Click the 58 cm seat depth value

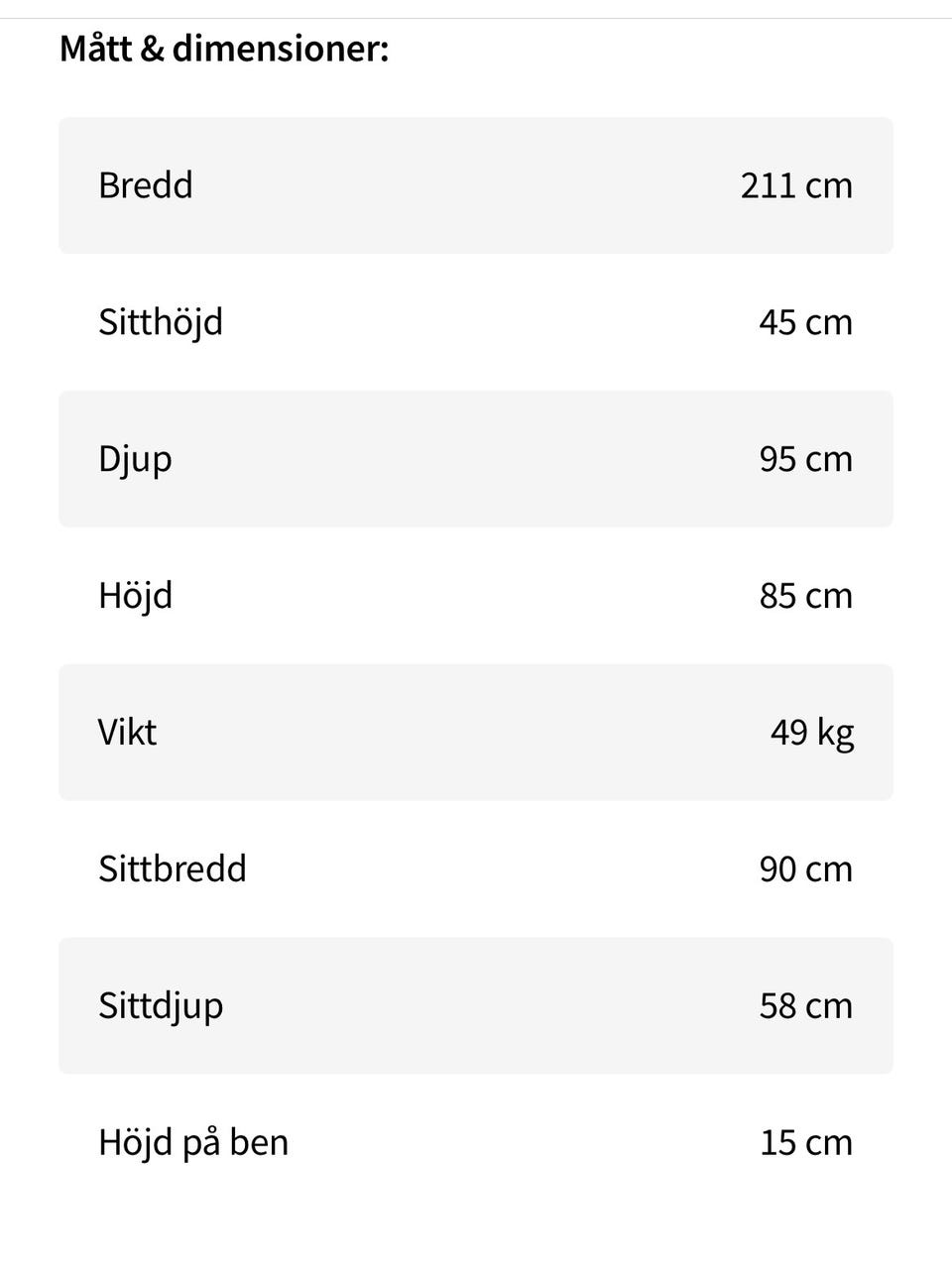[x=805, y=1006]
